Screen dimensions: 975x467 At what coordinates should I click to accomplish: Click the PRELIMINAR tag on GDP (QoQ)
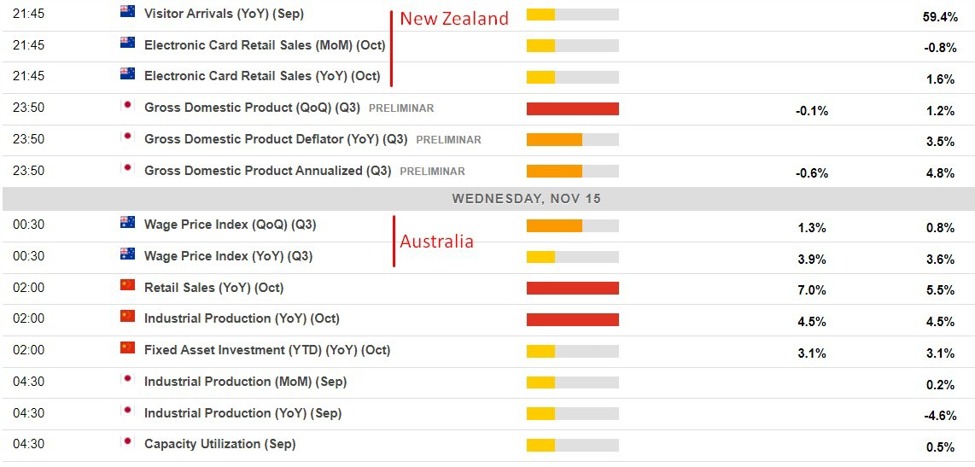click(401, 108)
